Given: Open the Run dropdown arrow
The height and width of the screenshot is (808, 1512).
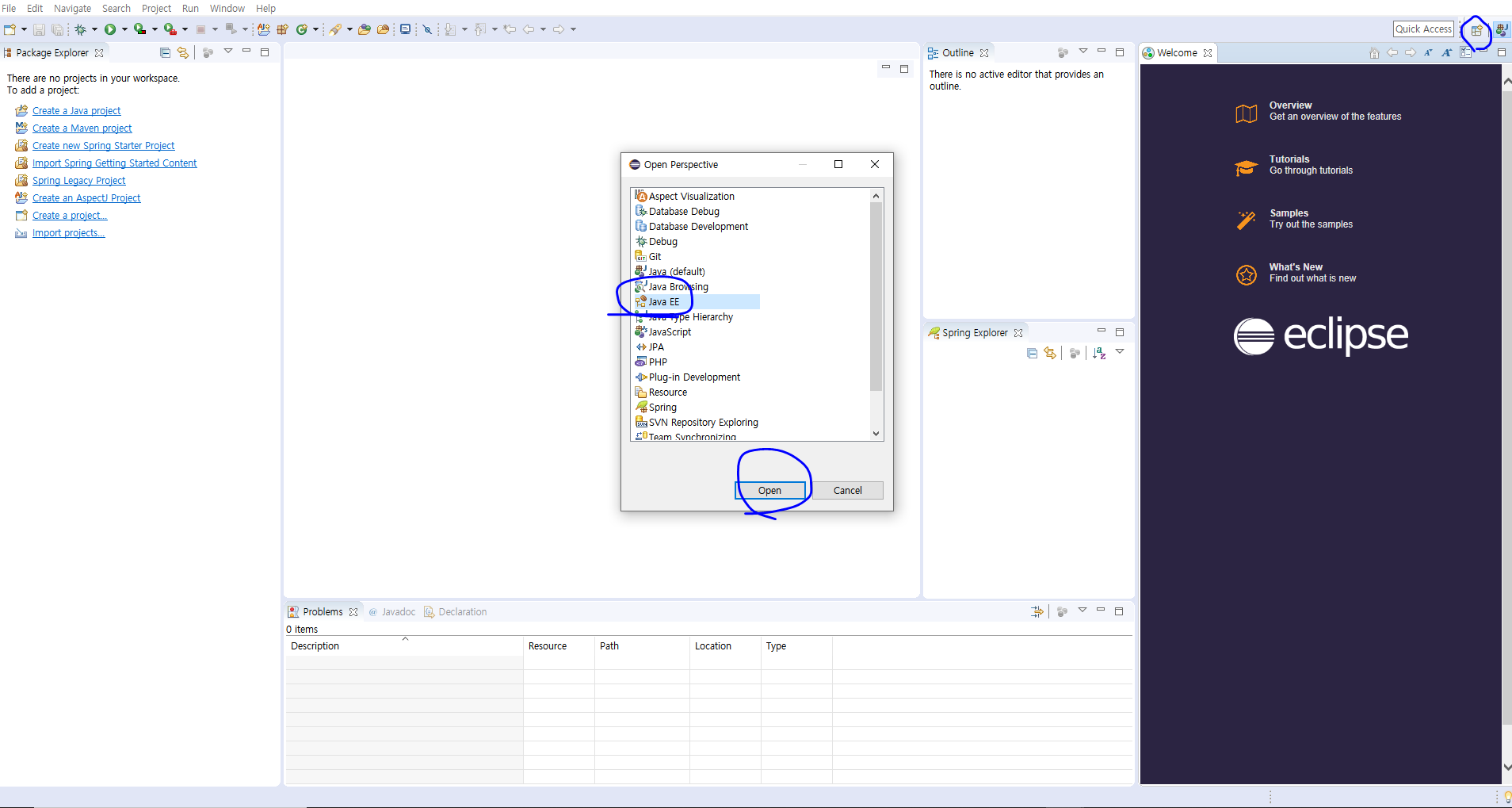Looking at the screenshot, I should 124,29.
